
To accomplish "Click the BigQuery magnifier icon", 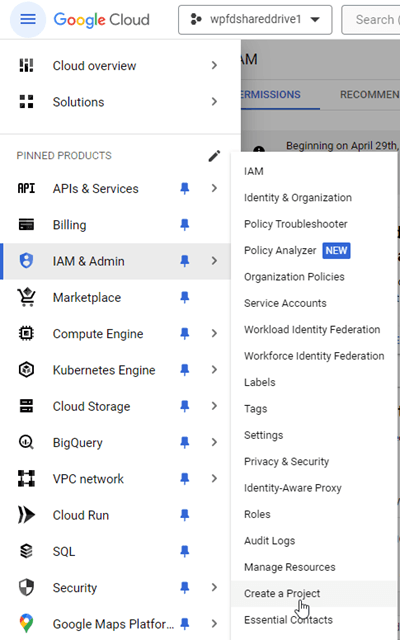I will (27, 442).
